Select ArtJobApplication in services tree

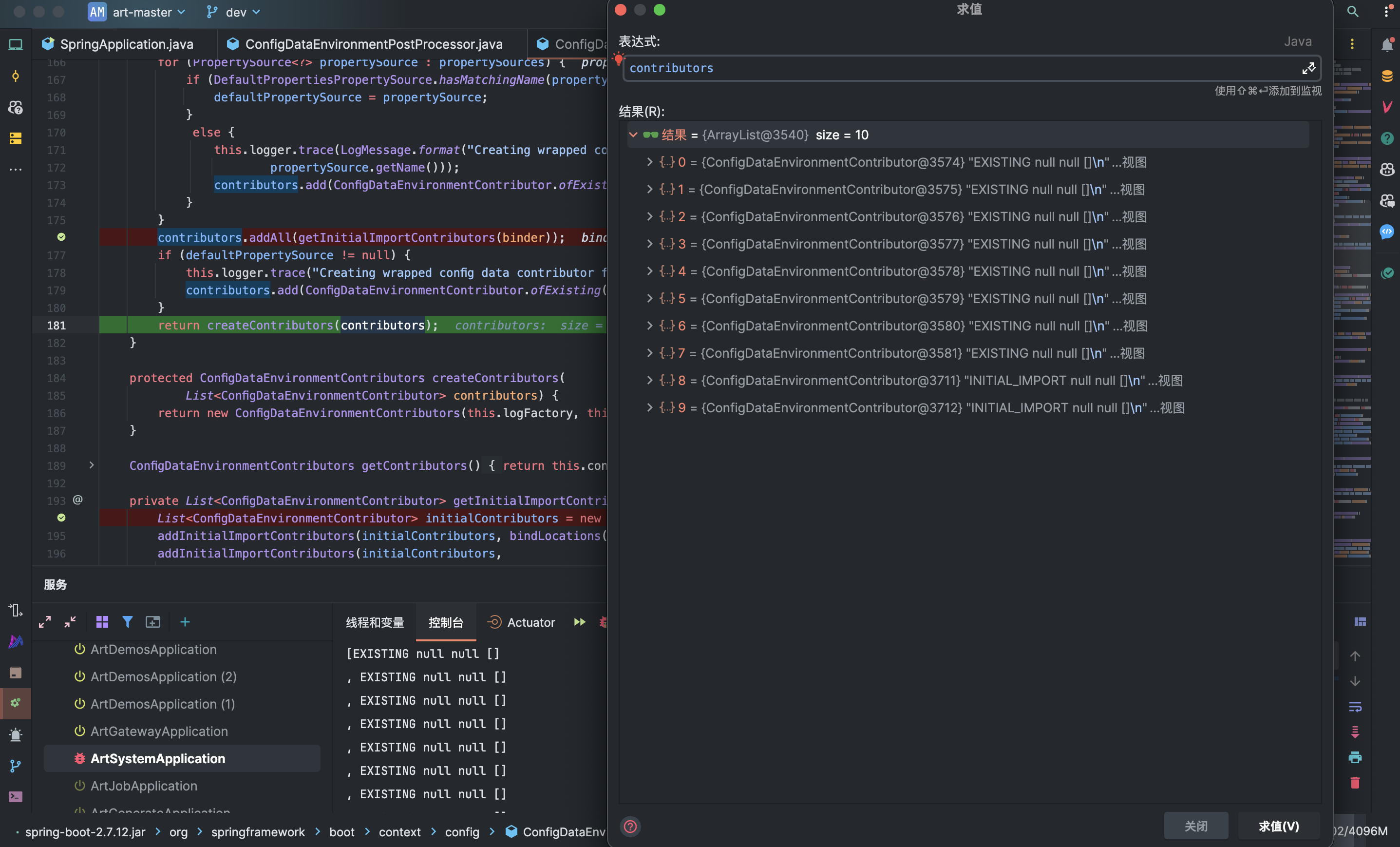pyautogui.click(x=144, y=786)
